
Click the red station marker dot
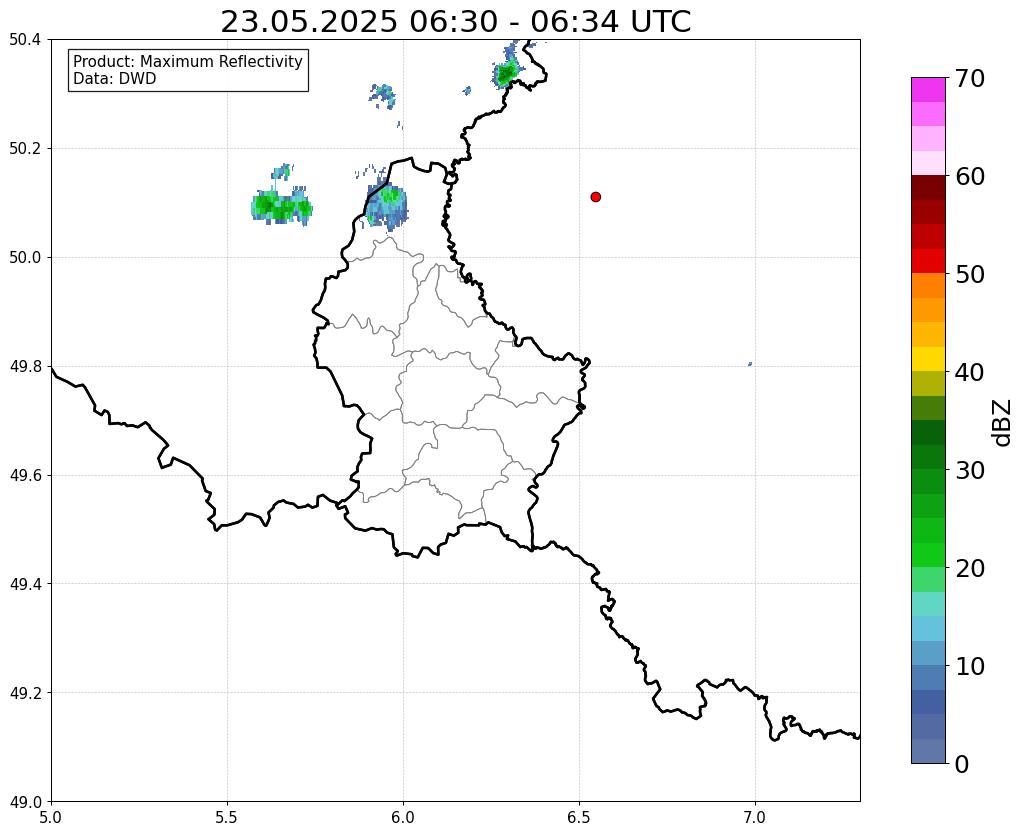(596, 197)
